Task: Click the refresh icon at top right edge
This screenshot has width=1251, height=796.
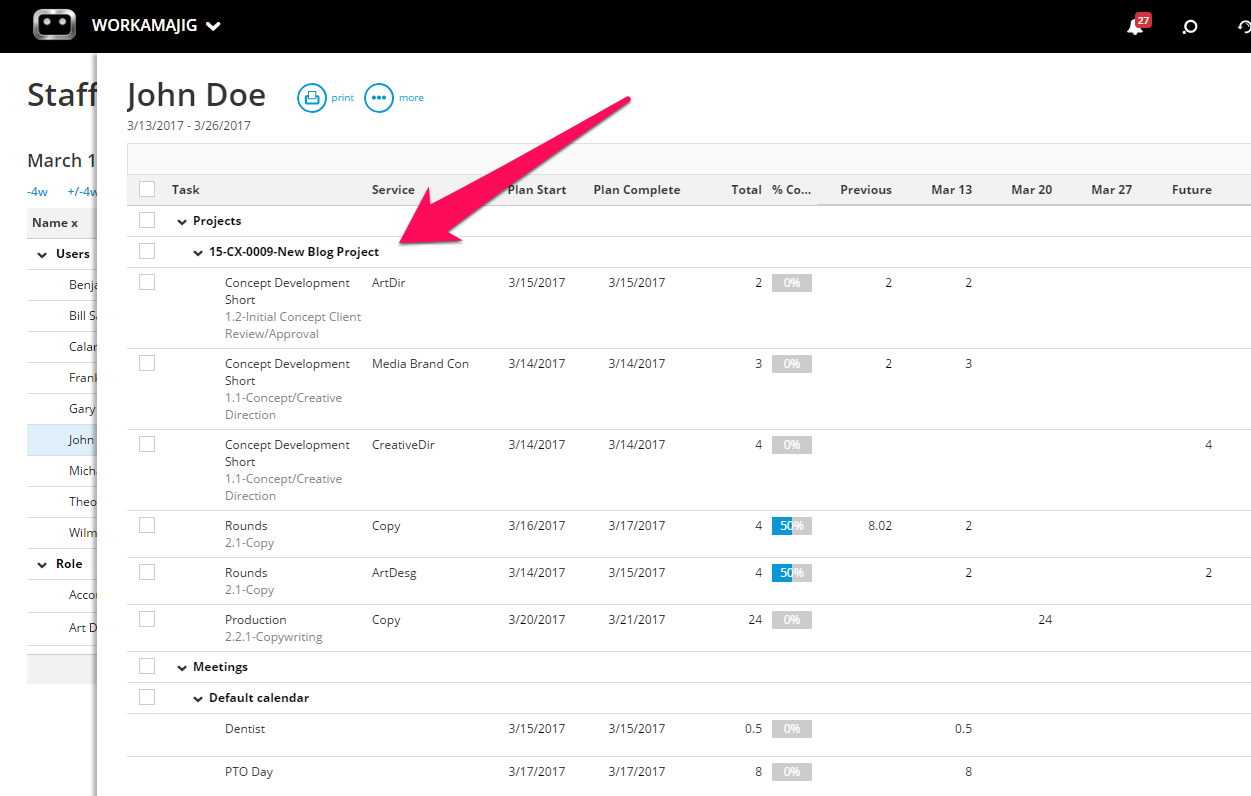Action: tap(1244, 27)
